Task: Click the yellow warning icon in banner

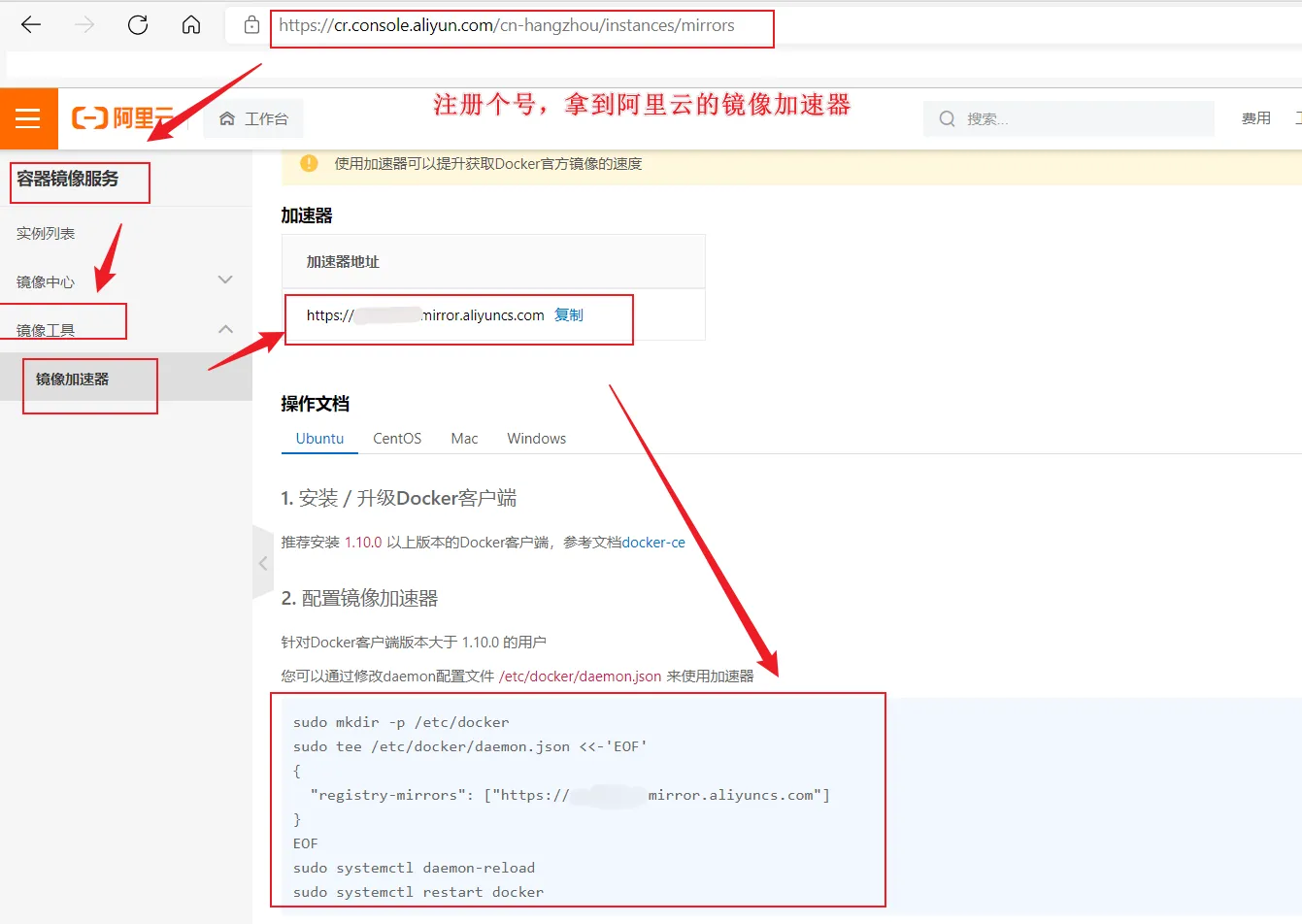Action: (x=309, y=163)
